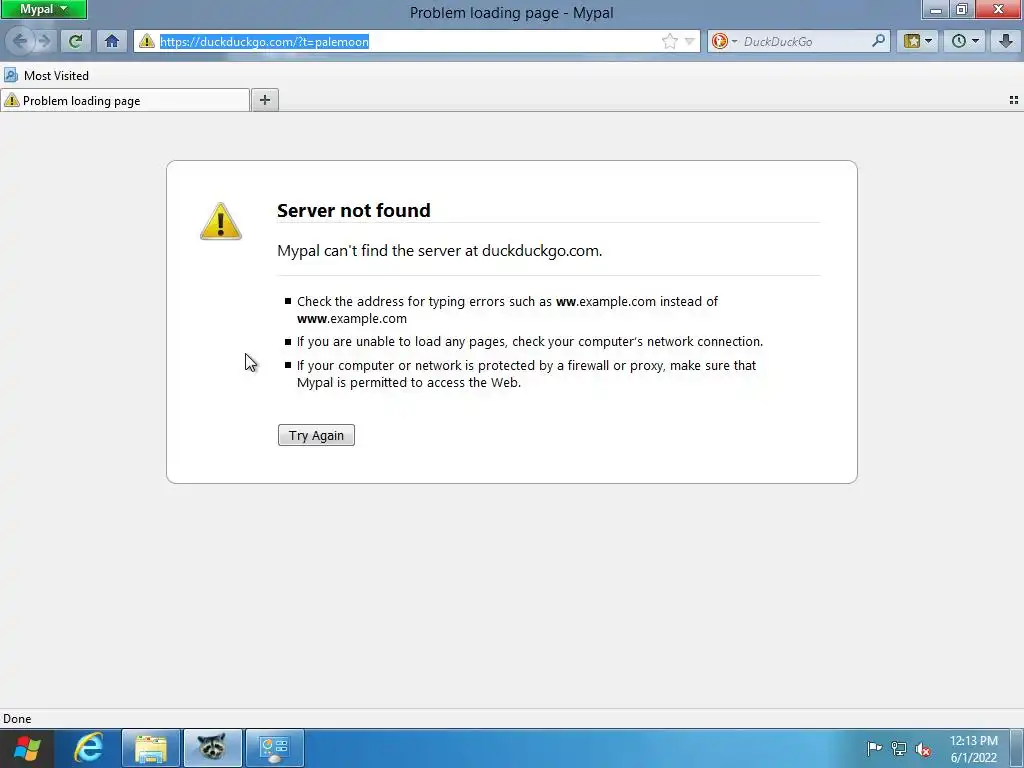Click the warning identity icon in the address bar
This screenshot has width=1024, height=768.
147,41
